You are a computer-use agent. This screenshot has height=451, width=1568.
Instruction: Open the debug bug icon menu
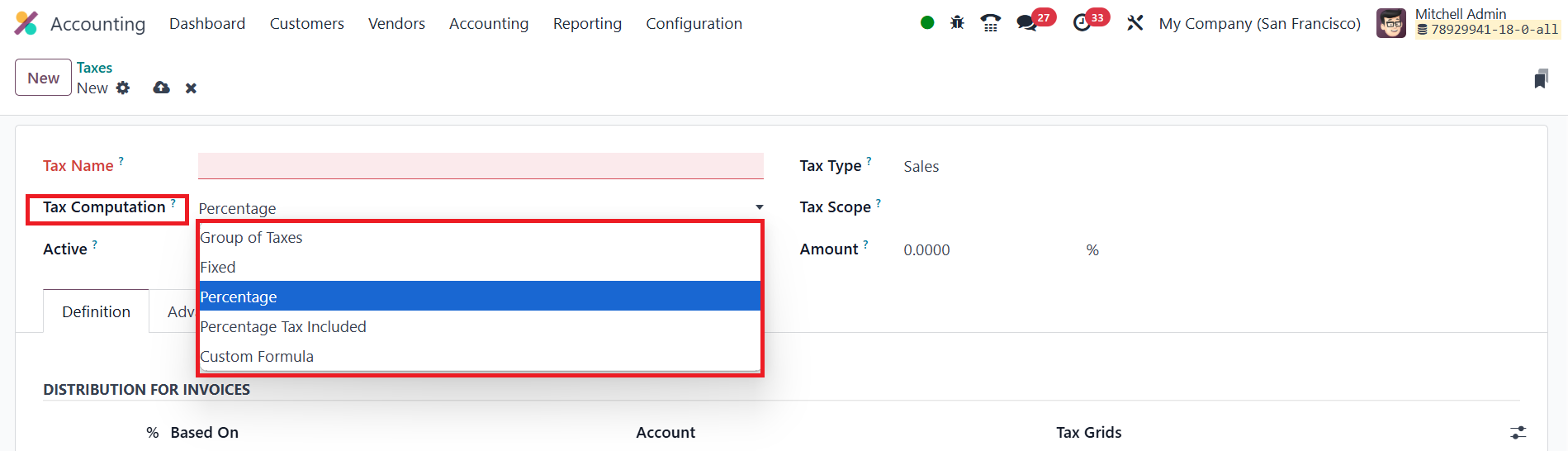coord(957,23)
